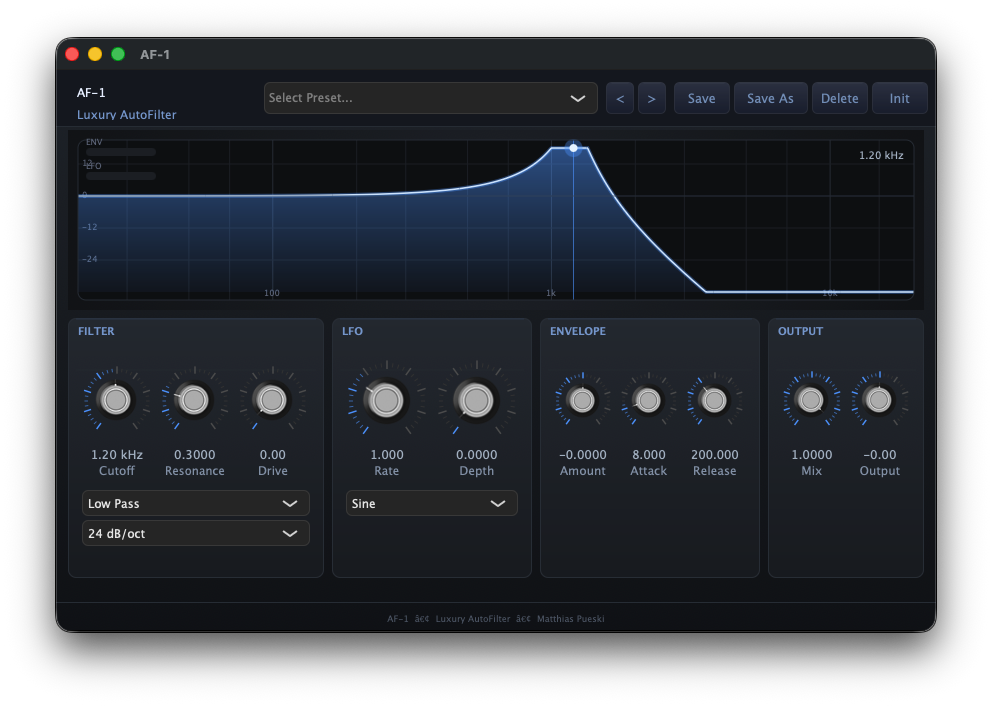
Task: Click the Matthias Pueski footer credit
Action: click(571, 619)
